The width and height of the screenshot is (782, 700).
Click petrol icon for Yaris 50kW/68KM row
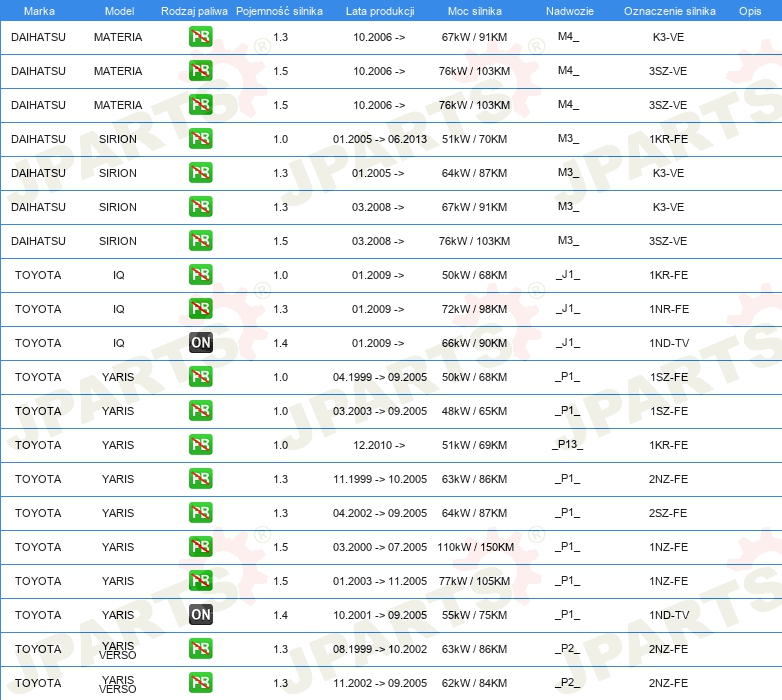point(200,376)
